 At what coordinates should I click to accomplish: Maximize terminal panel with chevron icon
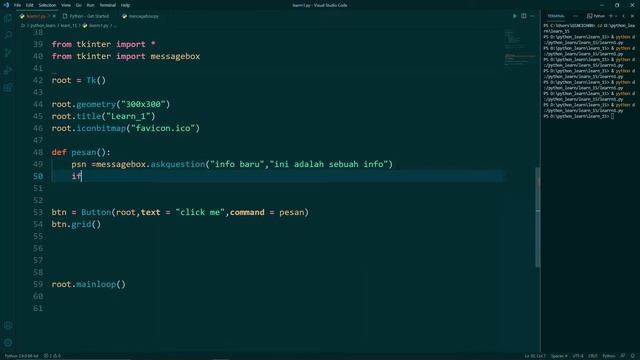[x=623, y=16]
